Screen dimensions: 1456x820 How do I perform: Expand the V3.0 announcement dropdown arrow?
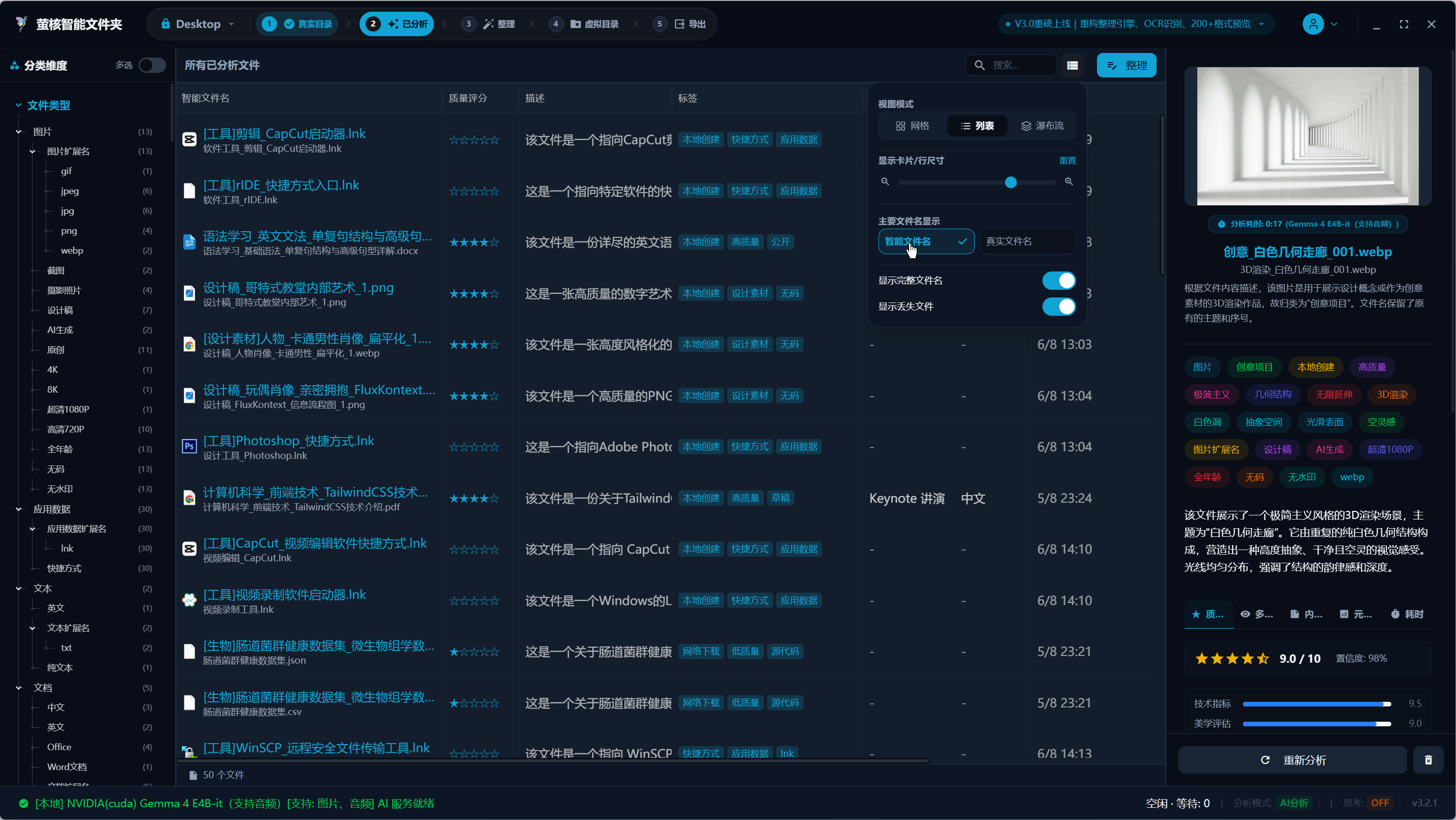click(1261, 24)
